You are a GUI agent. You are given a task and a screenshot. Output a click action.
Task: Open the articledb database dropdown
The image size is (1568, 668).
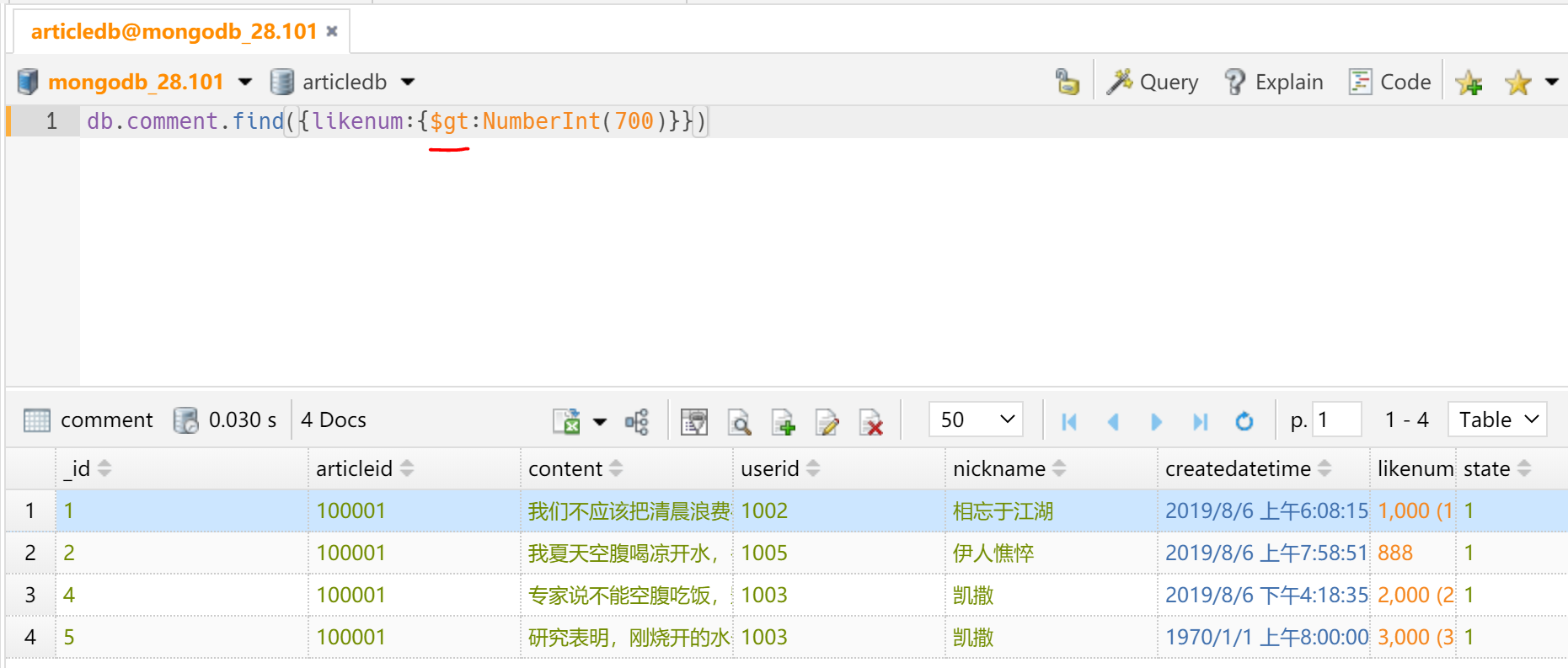[x=408, y=82]
